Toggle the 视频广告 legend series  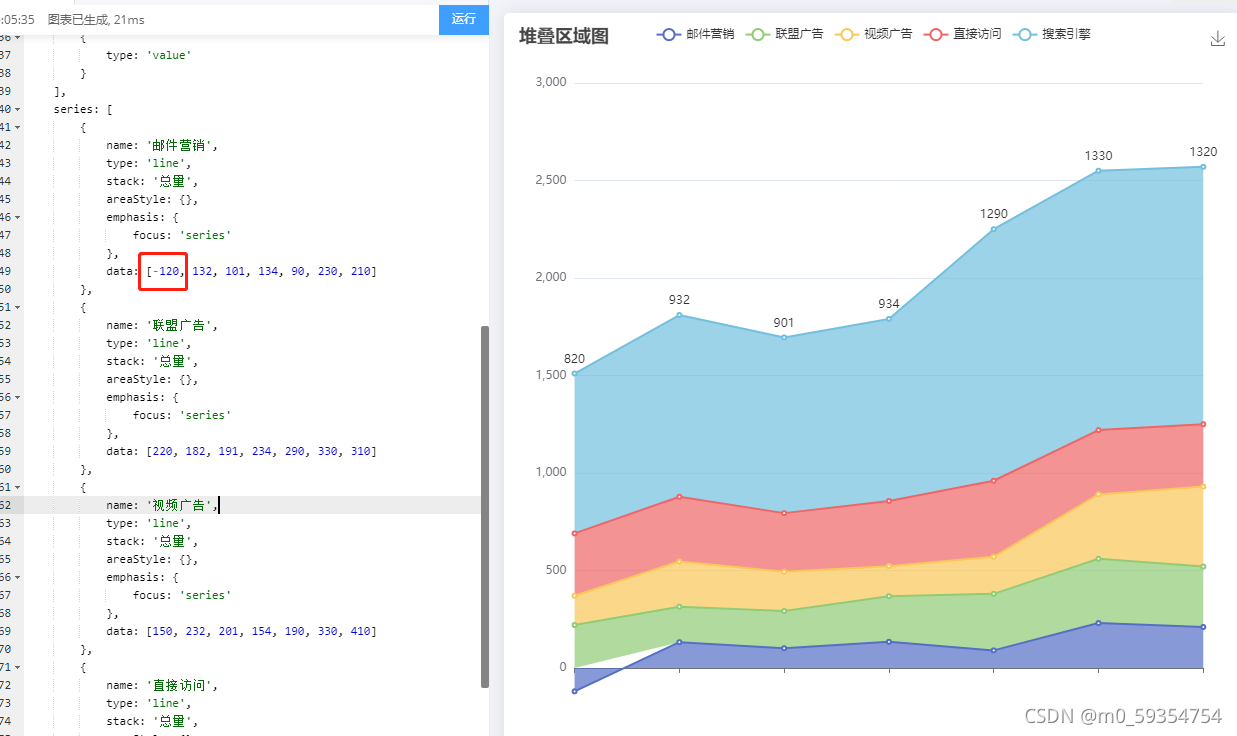pyautogui.click(x=873, y=34)
